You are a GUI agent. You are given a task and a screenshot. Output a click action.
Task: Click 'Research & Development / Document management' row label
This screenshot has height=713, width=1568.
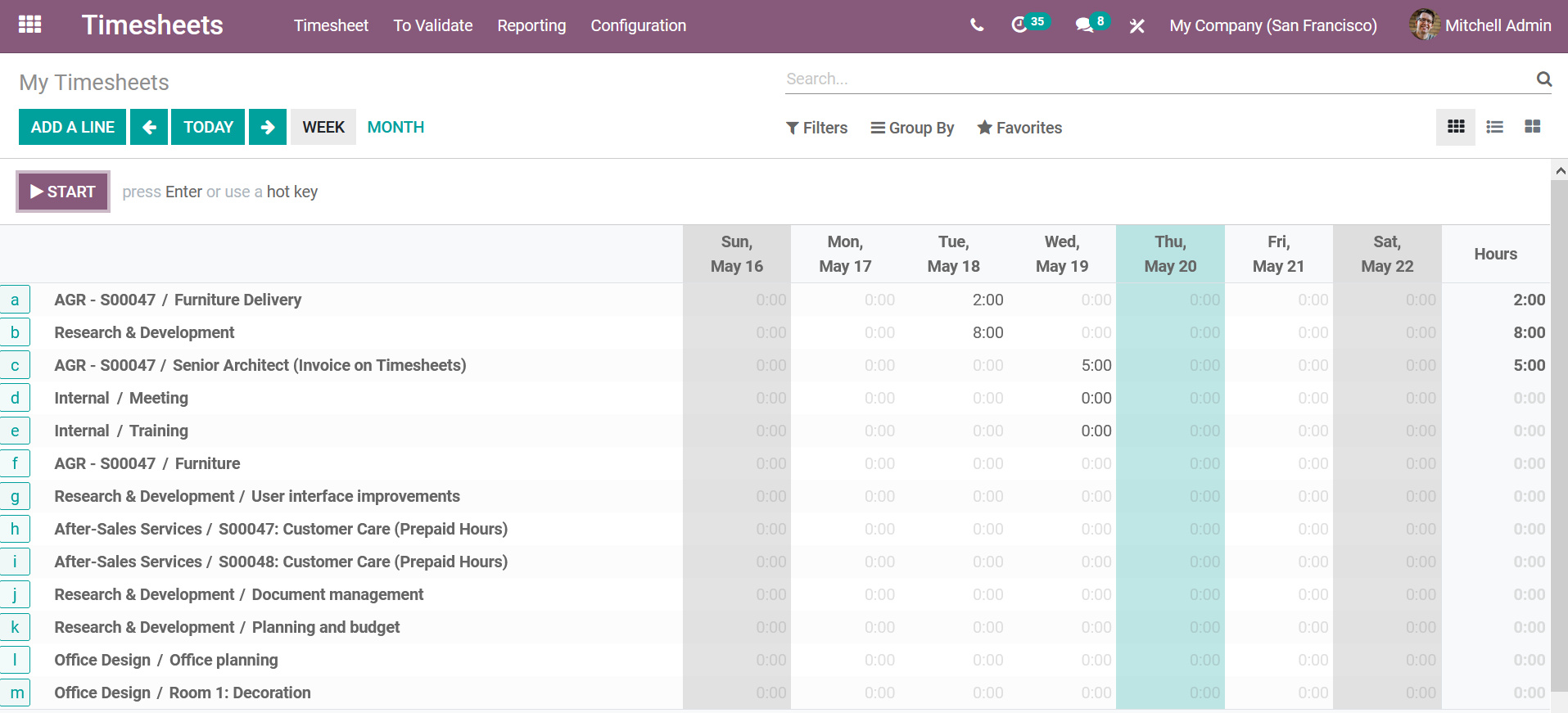click(x=239, y=594)
